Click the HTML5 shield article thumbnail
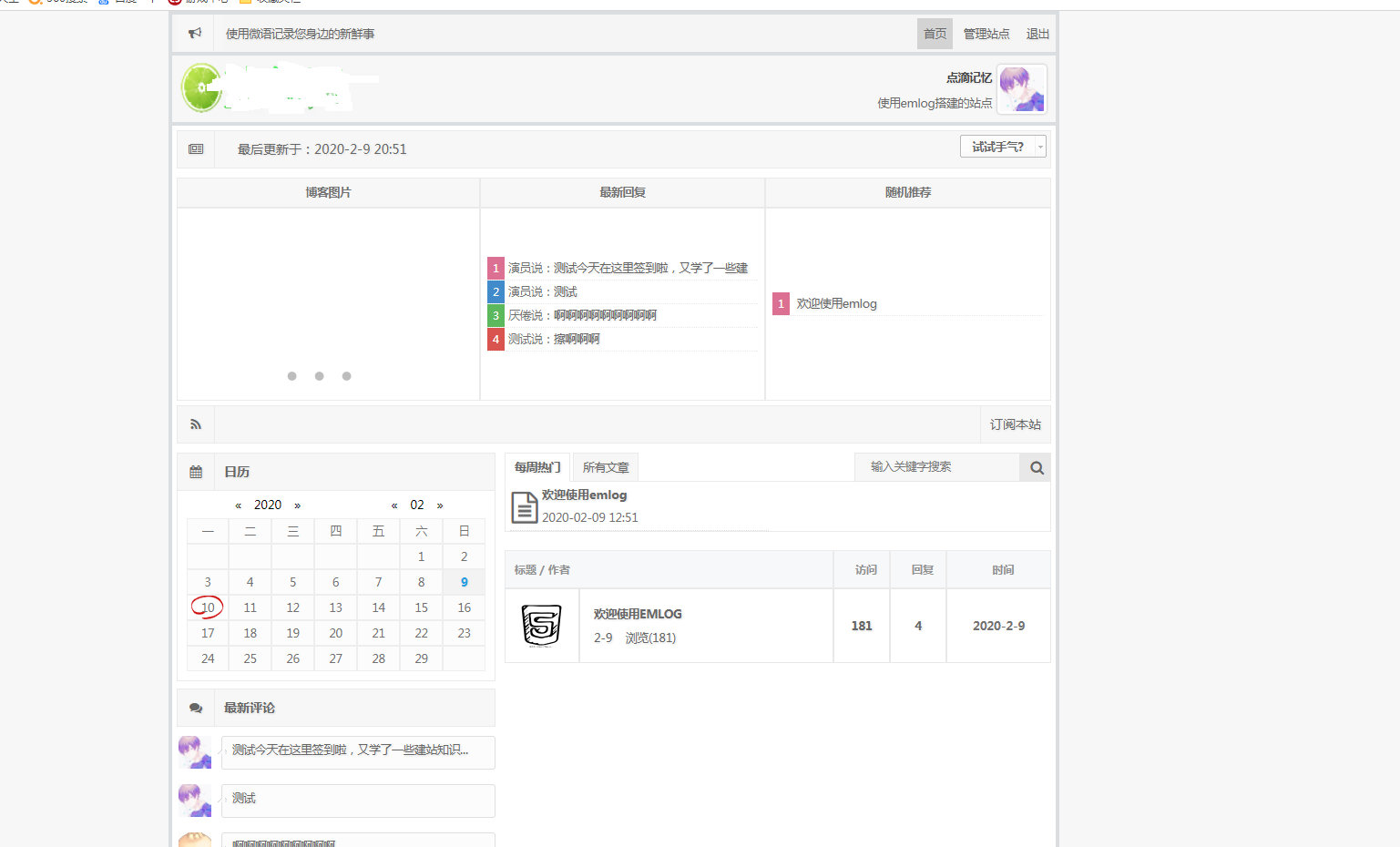Image resolution: width=1400 pixels, height=847 pixels. (541, 626)
